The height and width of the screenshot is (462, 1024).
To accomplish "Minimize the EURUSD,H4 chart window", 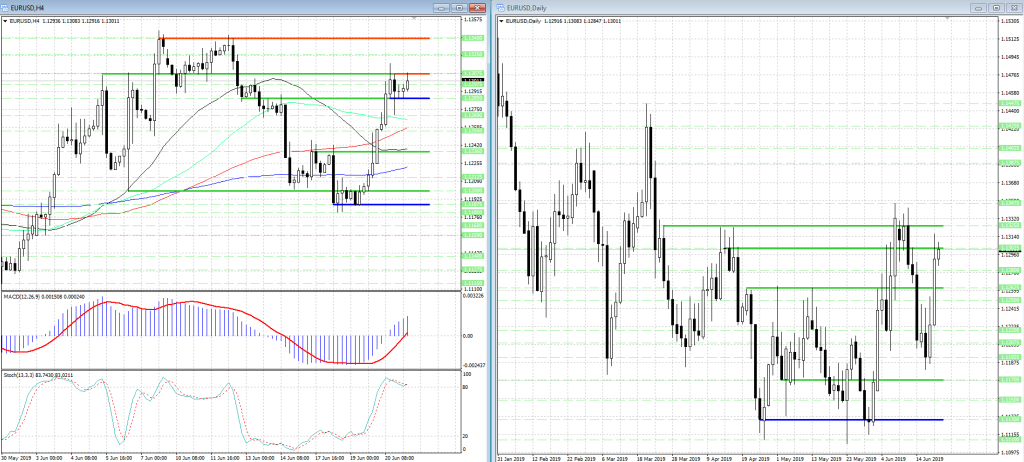I will coord(442,7).
